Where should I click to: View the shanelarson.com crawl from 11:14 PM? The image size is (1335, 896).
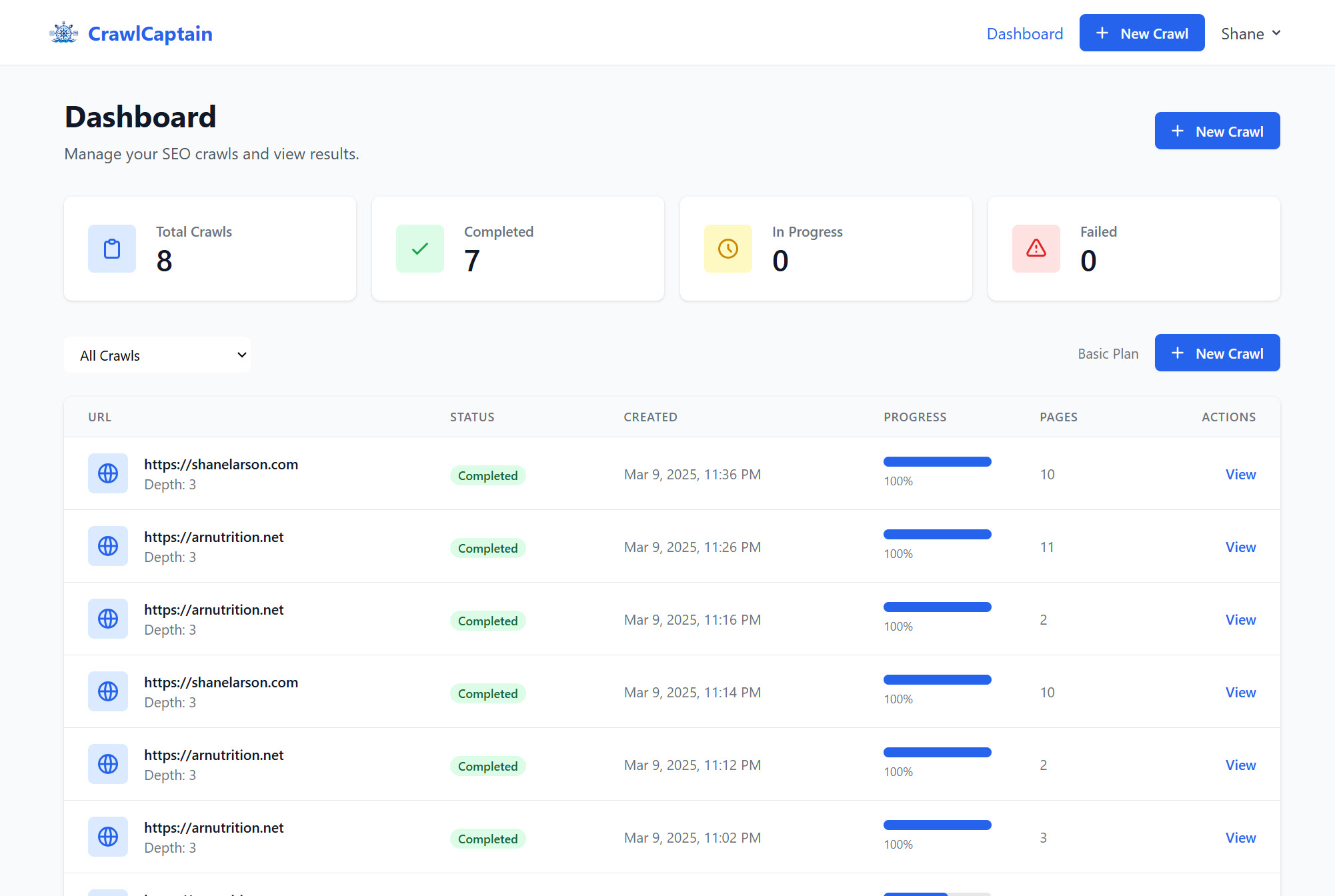(x=1240, y=692)
